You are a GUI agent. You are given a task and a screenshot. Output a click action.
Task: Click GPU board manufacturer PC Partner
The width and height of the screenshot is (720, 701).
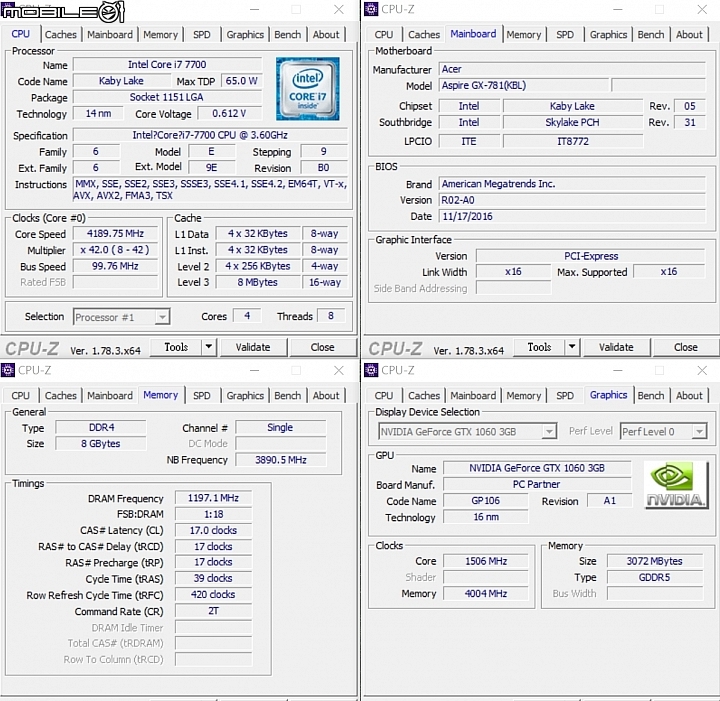click(x=537, y=484)
